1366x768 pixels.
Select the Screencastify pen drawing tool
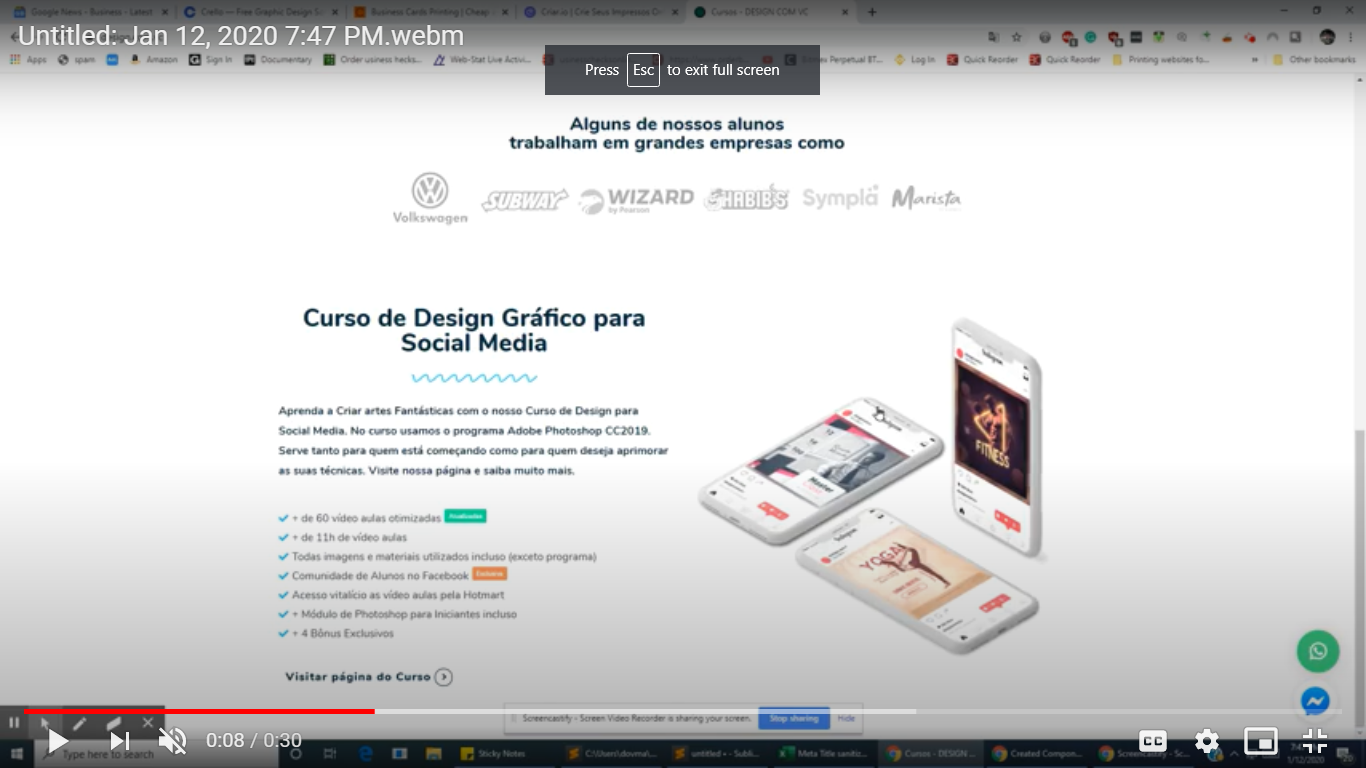(80, 722)
